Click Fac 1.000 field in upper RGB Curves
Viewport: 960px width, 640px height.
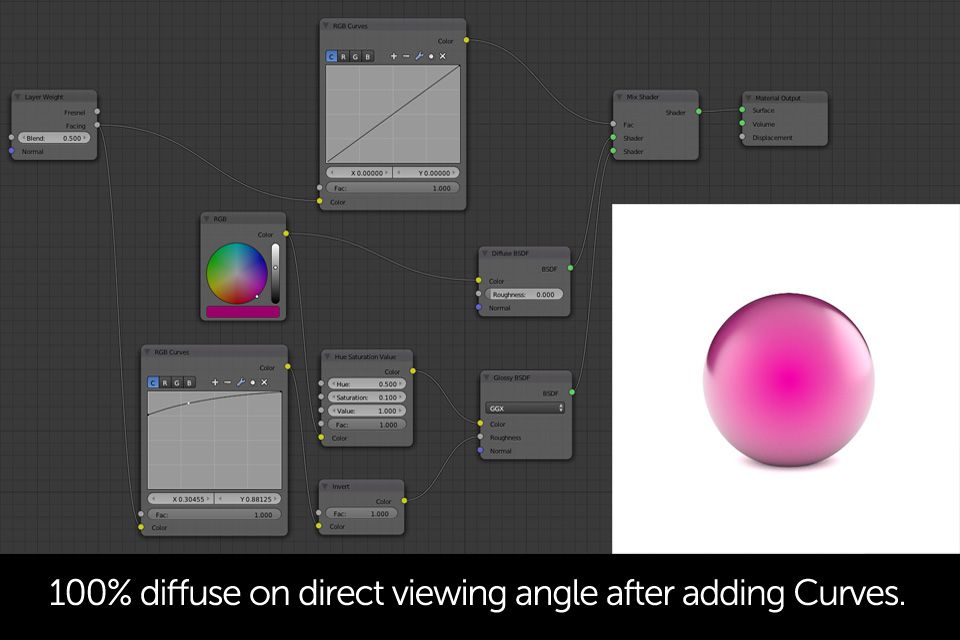tap(392, 188)
